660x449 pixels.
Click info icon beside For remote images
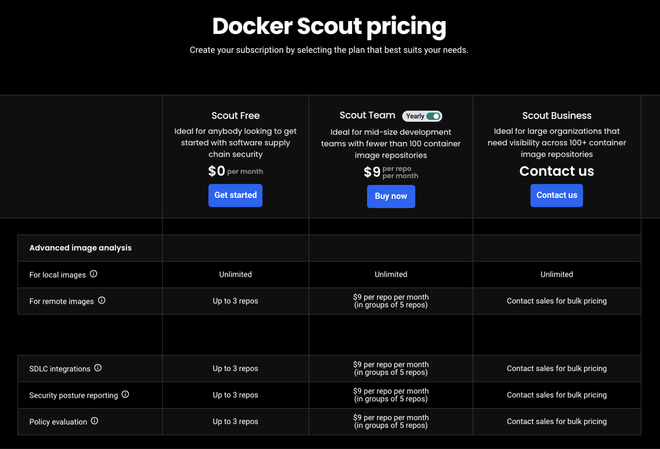point(101,300)
